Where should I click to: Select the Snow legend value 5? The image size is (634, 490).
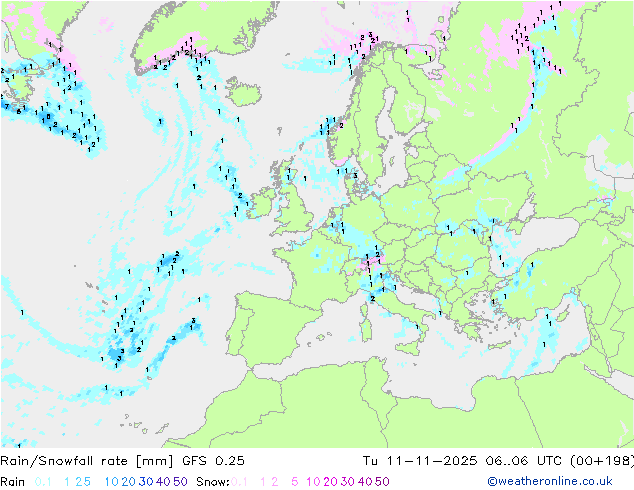295,482
